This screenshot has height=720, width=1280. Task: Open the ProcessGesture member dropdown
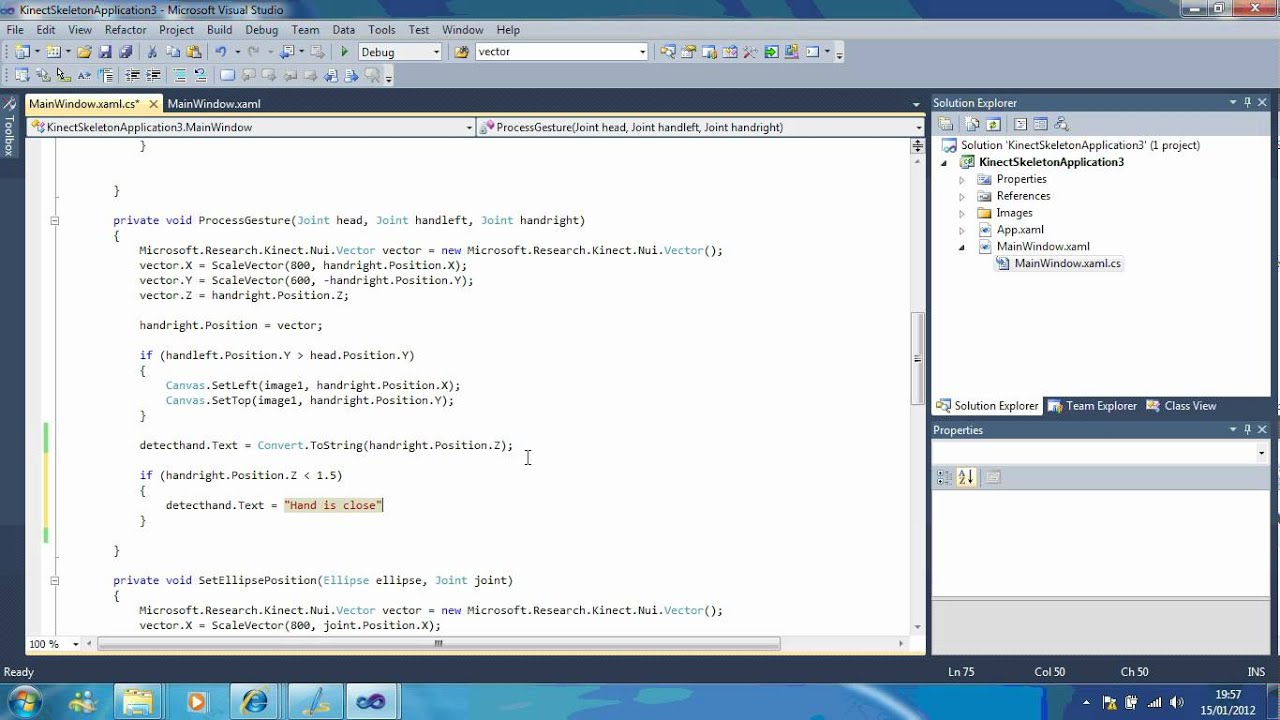pyautogui.click(x=919, y=127)
